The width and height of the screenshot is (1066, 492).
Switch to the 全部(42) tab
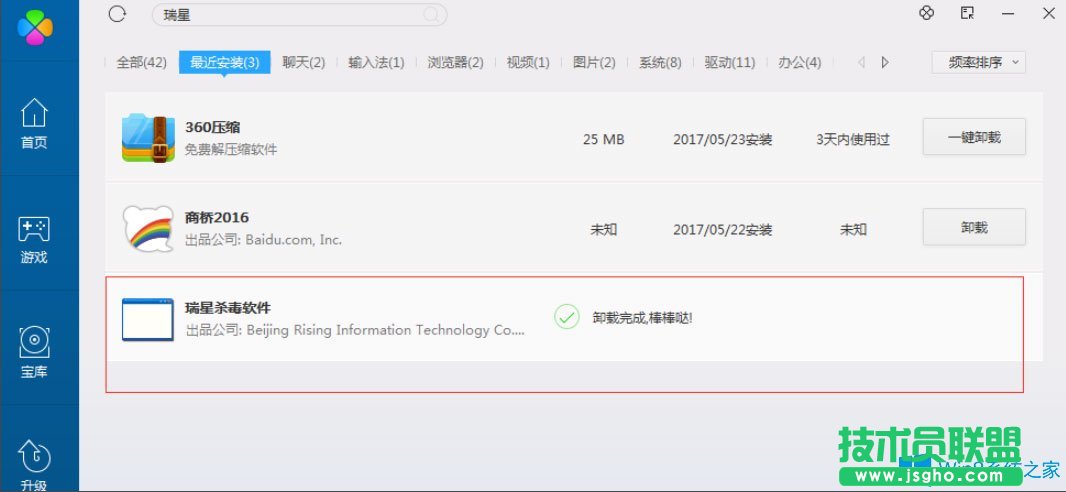pyautogui.click(x=141, y=63)
